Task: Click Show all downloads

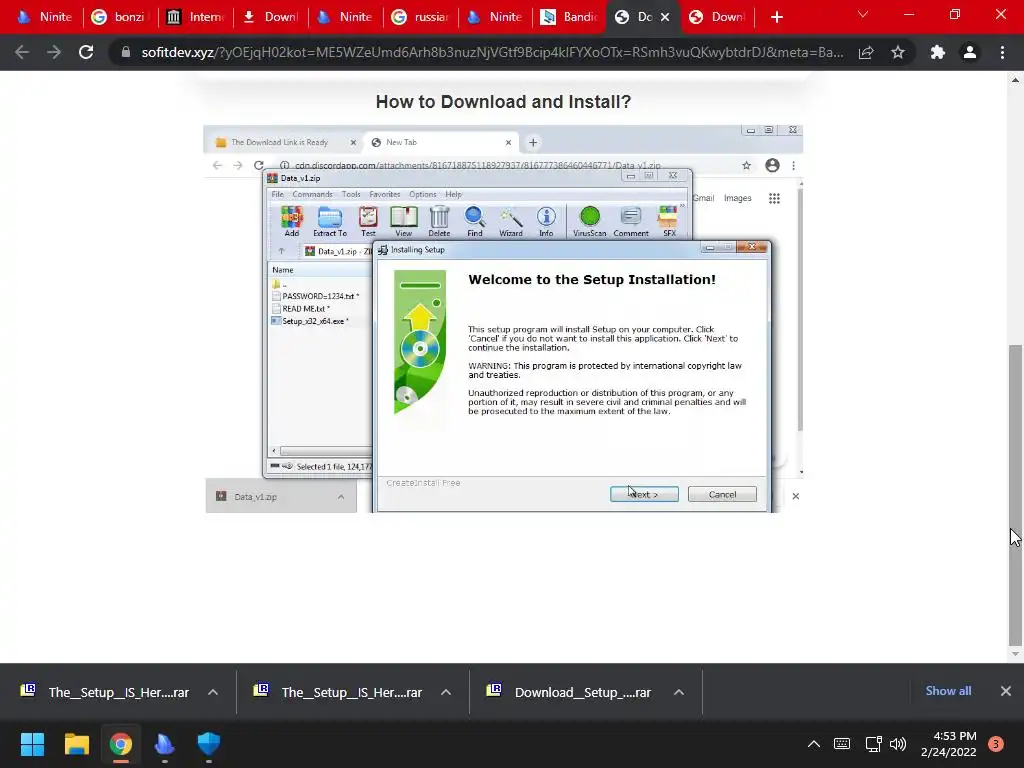Action: [x=948, y=691]
